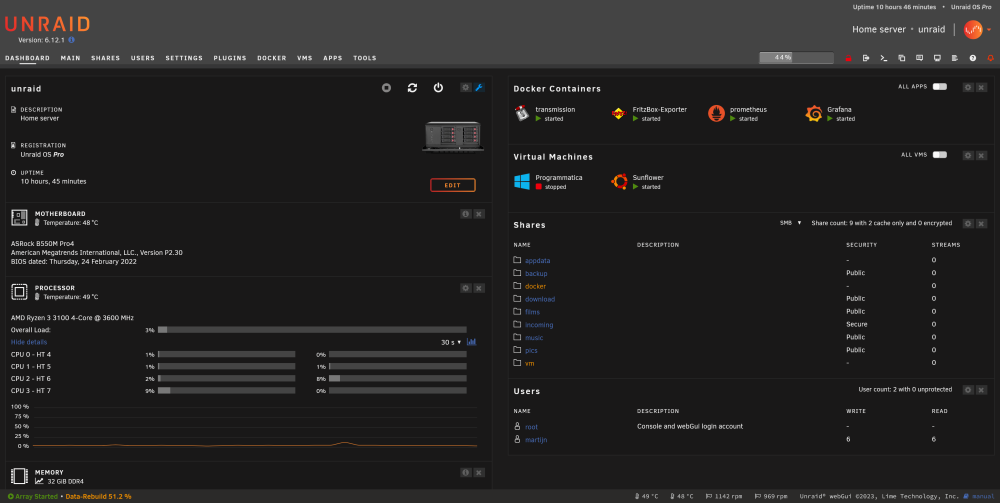Click the reboot server icon
1000x503 pixels.
(x=413, y=88)
